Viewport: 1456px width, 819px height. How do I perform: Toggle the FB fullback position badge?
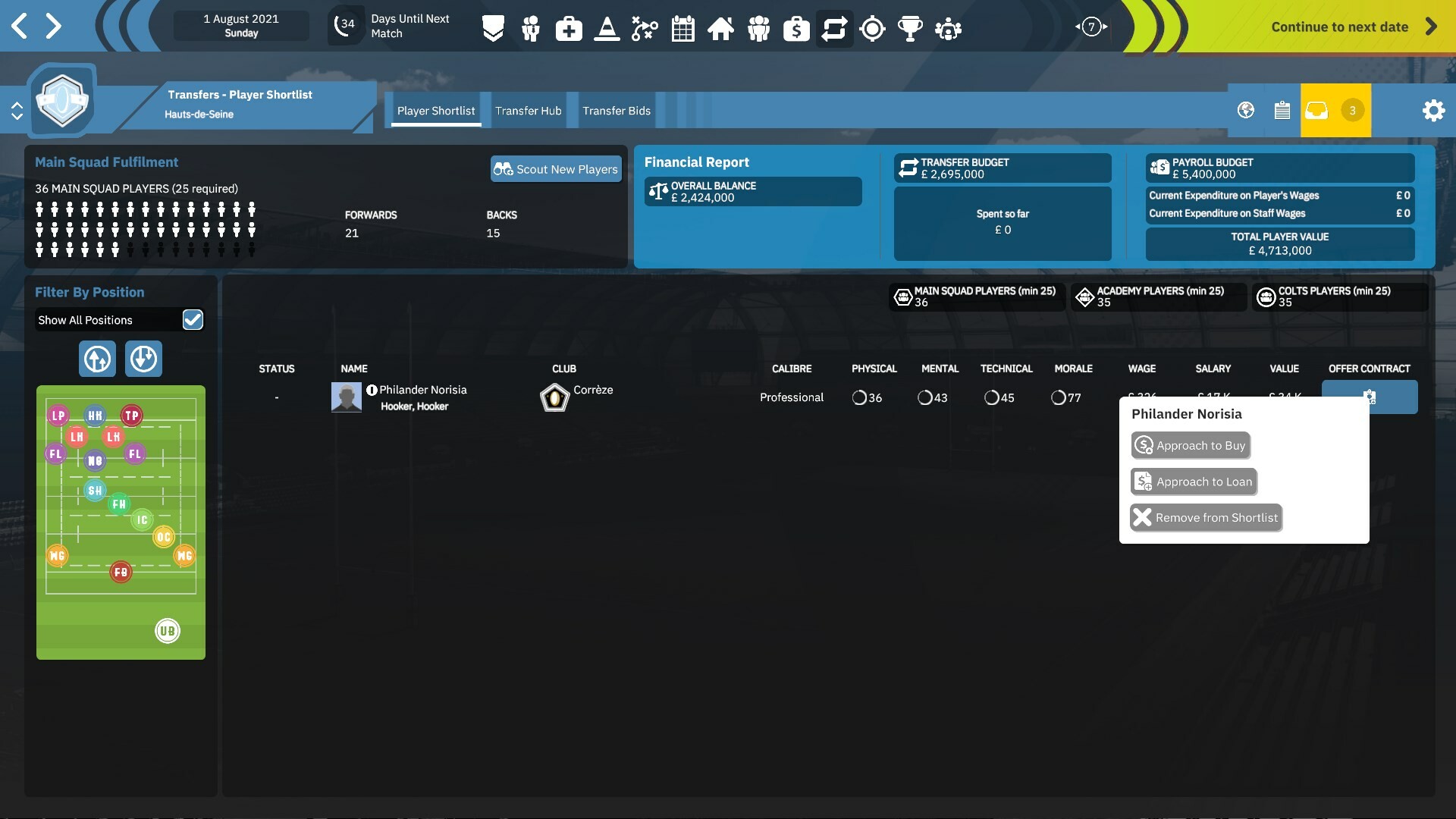click(121, 572)
